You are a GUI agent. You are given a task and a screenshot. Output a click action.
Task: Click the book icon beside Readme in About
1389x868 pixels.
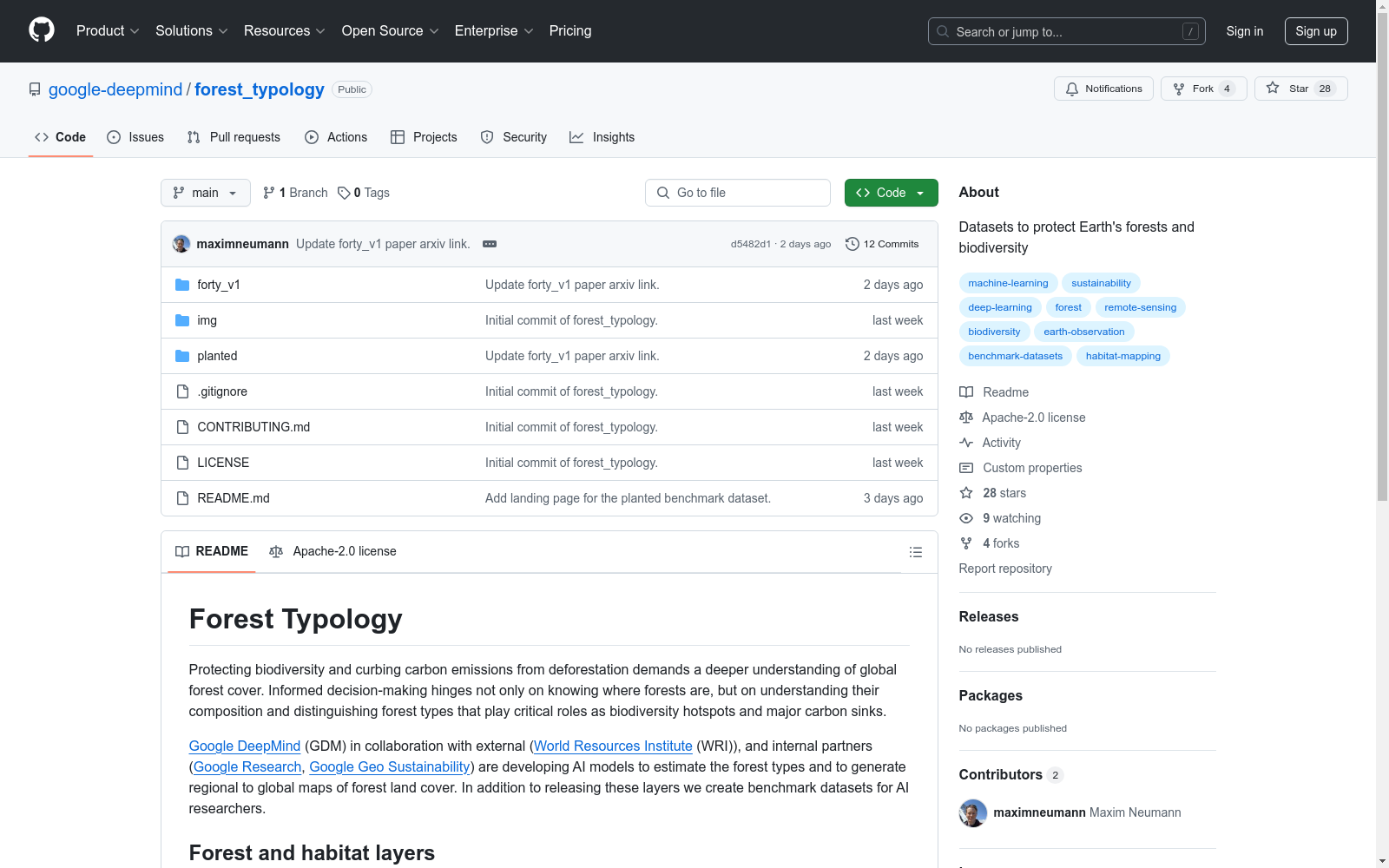pos(966,392)
